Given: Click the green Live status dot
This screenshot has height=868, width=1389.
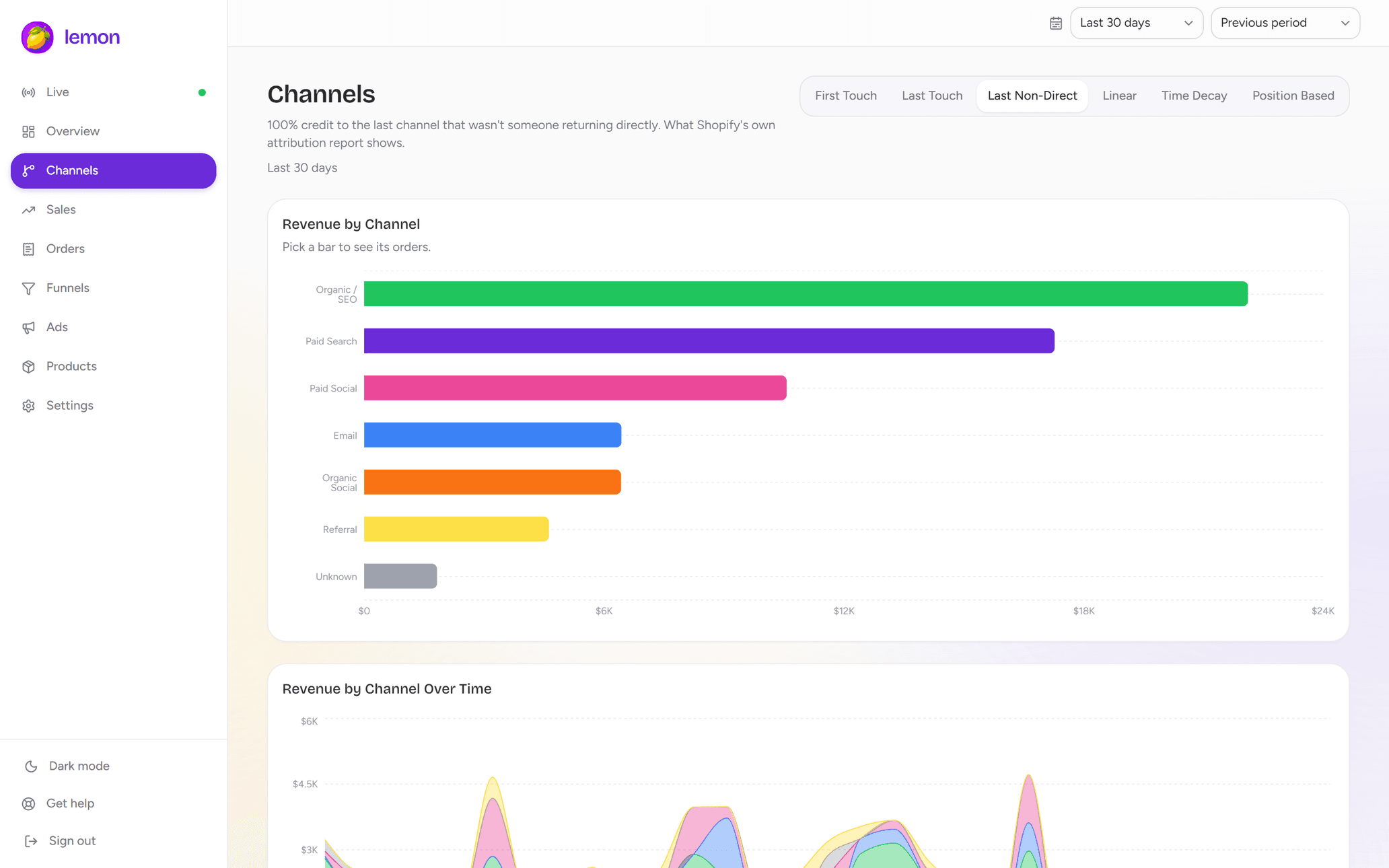Looking at the screenshot, I should [202, 93].
